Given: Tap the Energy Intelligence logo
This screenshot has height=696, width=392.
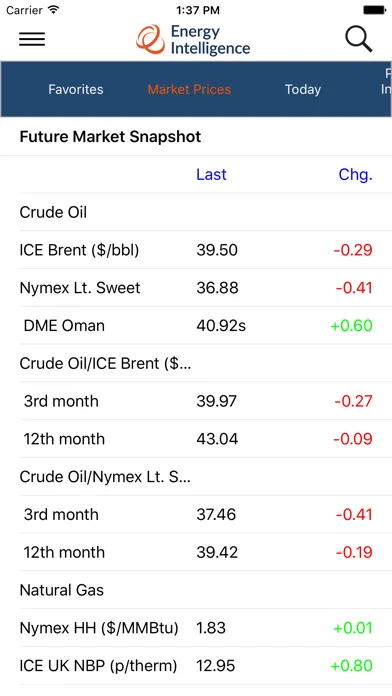Looking at the screenshot, I should tap(193, 40).
